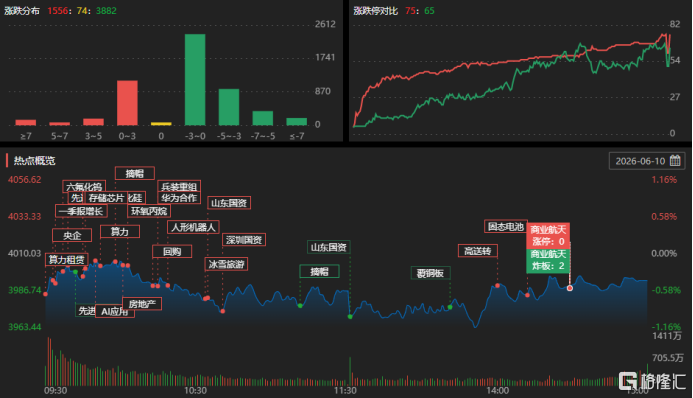Viewport: 693px width, 398px height.
Task: Click the 3963.44 price axis label
Action: 25,327
